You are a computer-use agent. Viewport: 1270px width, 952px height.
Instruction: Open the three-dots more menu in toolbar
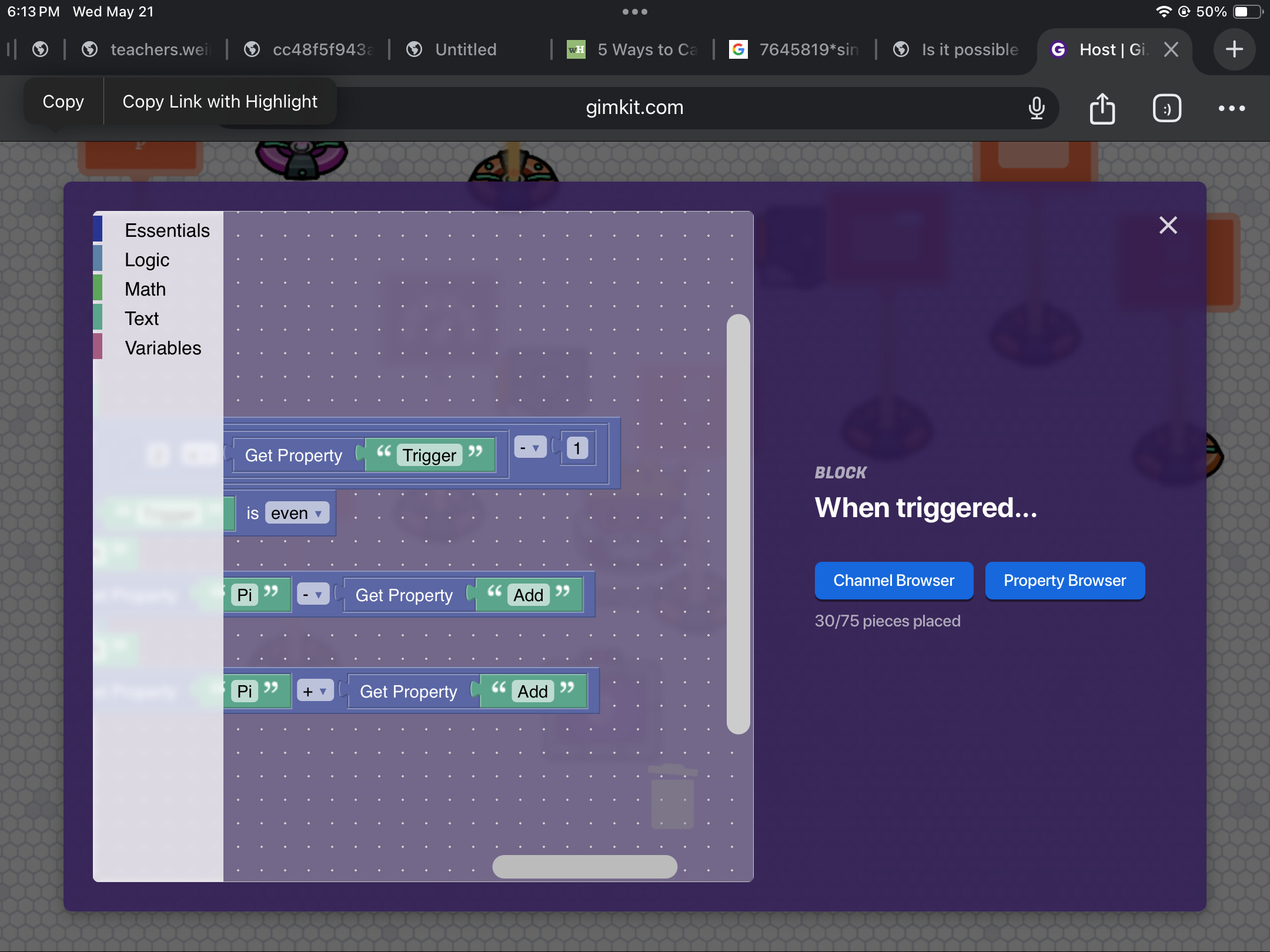(1231, 108)
